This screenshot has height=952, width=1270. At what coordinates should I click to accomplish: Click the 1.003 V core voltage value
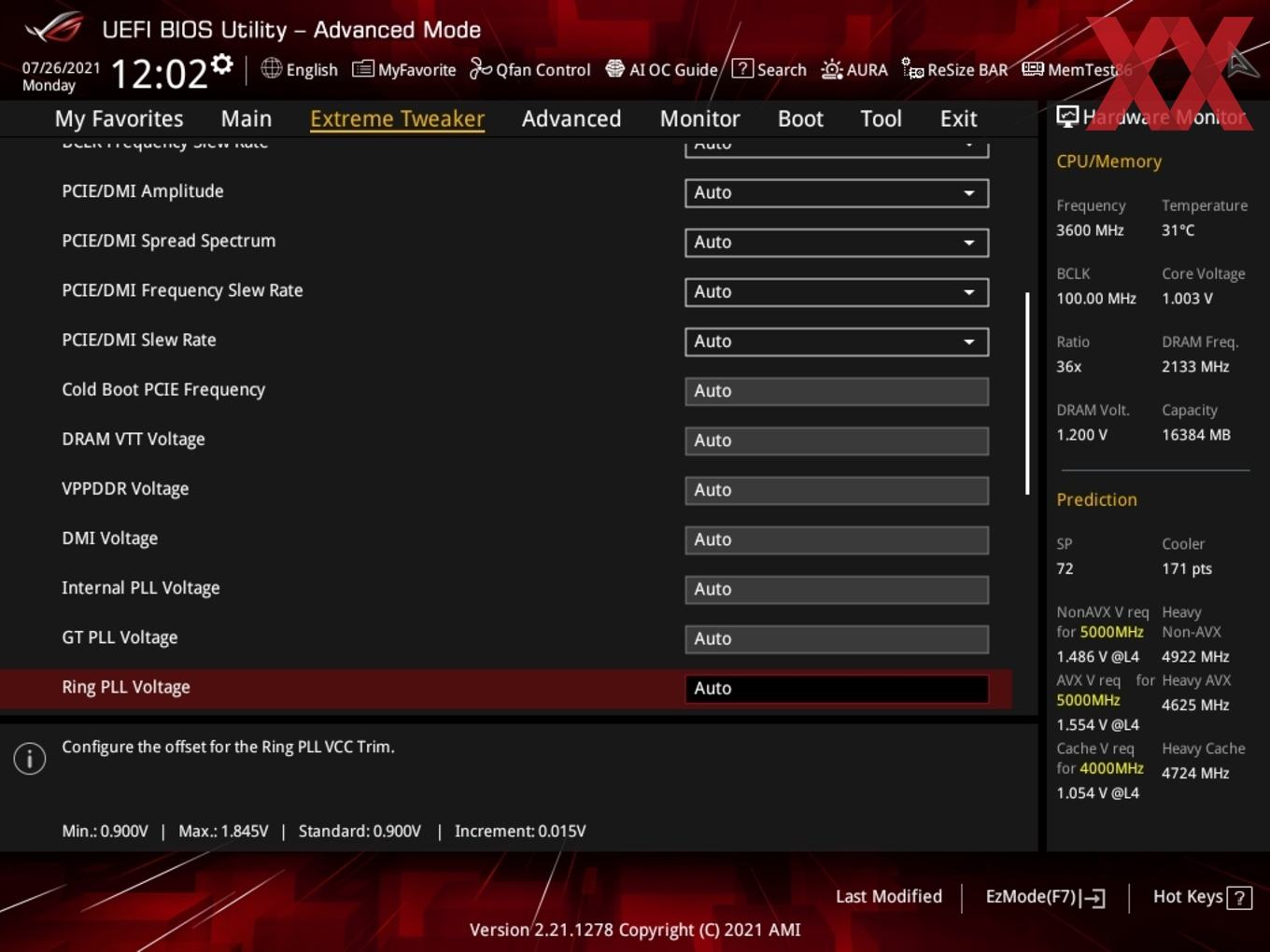(1187, 298)
